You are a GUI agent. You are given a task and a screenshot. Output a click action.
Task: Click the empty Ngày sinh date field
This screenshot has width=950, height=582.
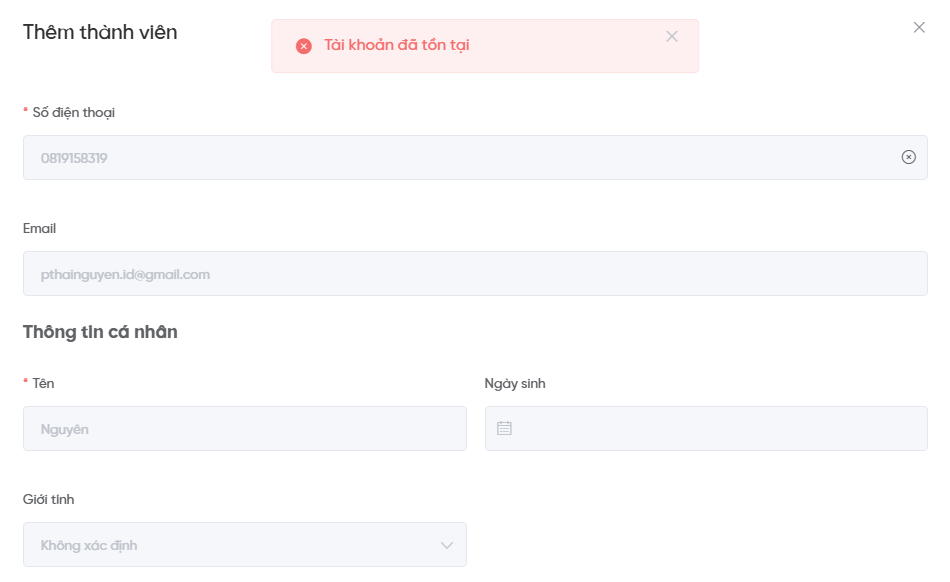(715, 428)
